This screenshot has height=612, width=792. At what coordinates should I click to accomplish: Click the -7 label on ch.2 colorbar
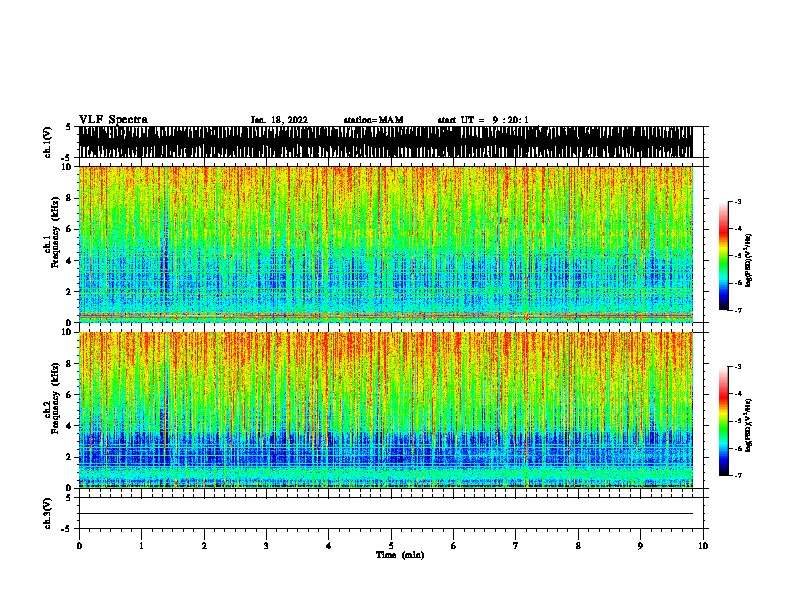click(738, 475)
